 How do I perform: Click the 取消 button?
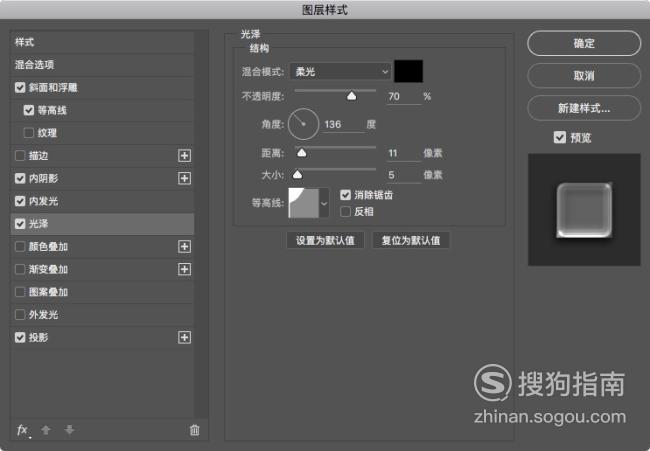[584, 75]
